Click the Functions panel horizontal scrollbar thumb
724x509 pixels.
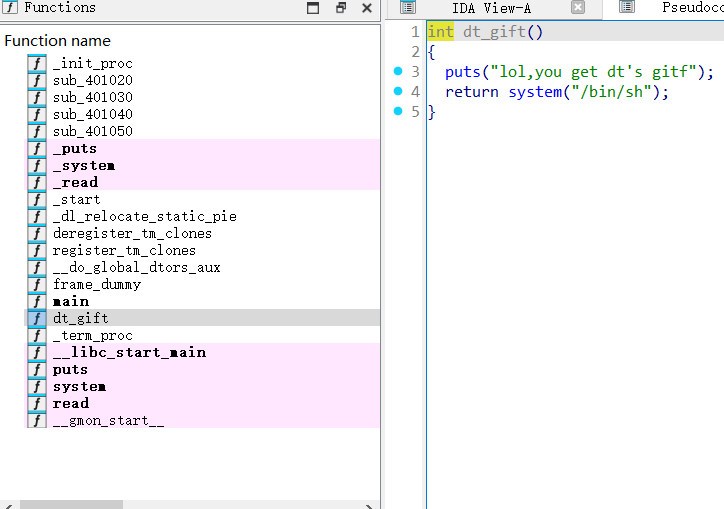tap(71, 504)
